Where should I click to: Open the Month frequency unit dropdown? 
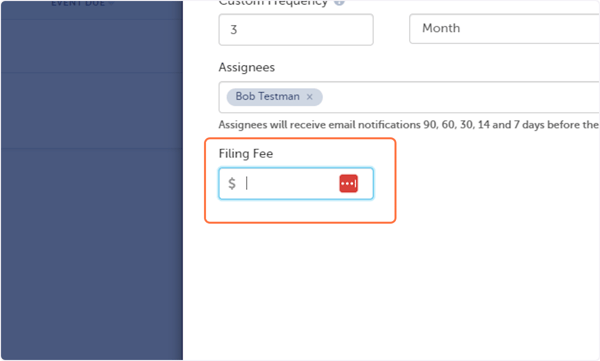[504, 29]
